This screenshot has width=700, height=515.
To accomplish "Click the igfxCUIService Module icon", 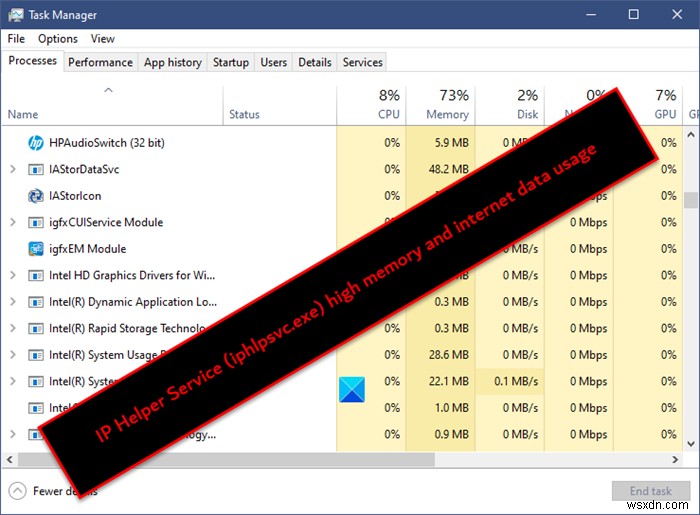I will (36, 222).
